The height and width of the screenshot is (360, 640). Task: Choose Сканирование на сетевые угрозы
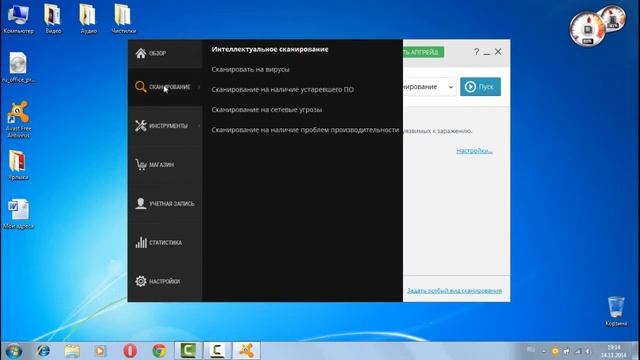267,109
